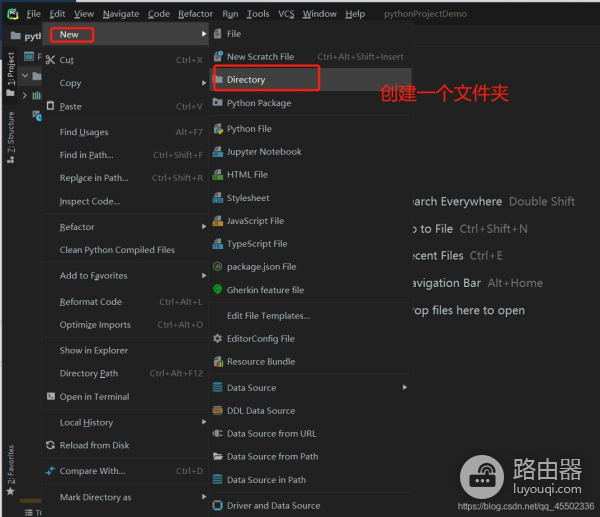Viewport: 600px width, 517px height.
Task: Expand Mark Directory as submenu arrow
Action: coord(204,497)
